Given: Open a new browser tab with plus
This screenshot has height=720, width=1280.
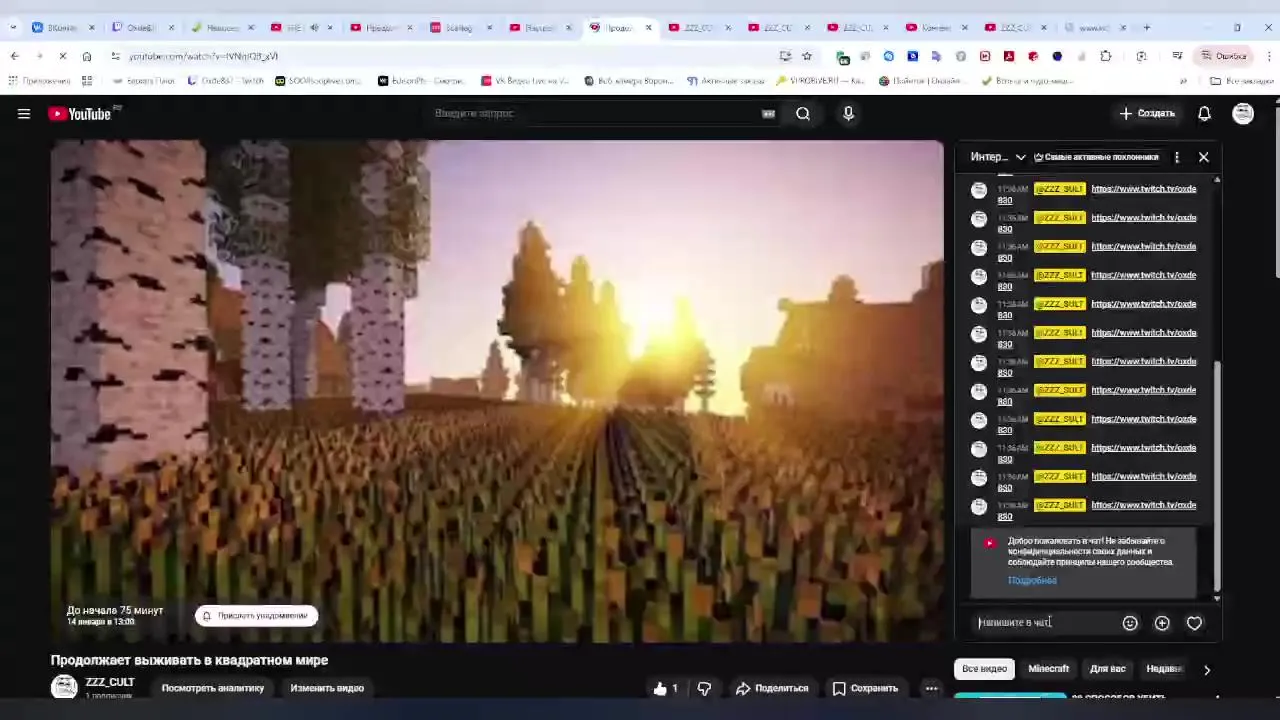Looking at the screenshot, I should point(1147,27).
